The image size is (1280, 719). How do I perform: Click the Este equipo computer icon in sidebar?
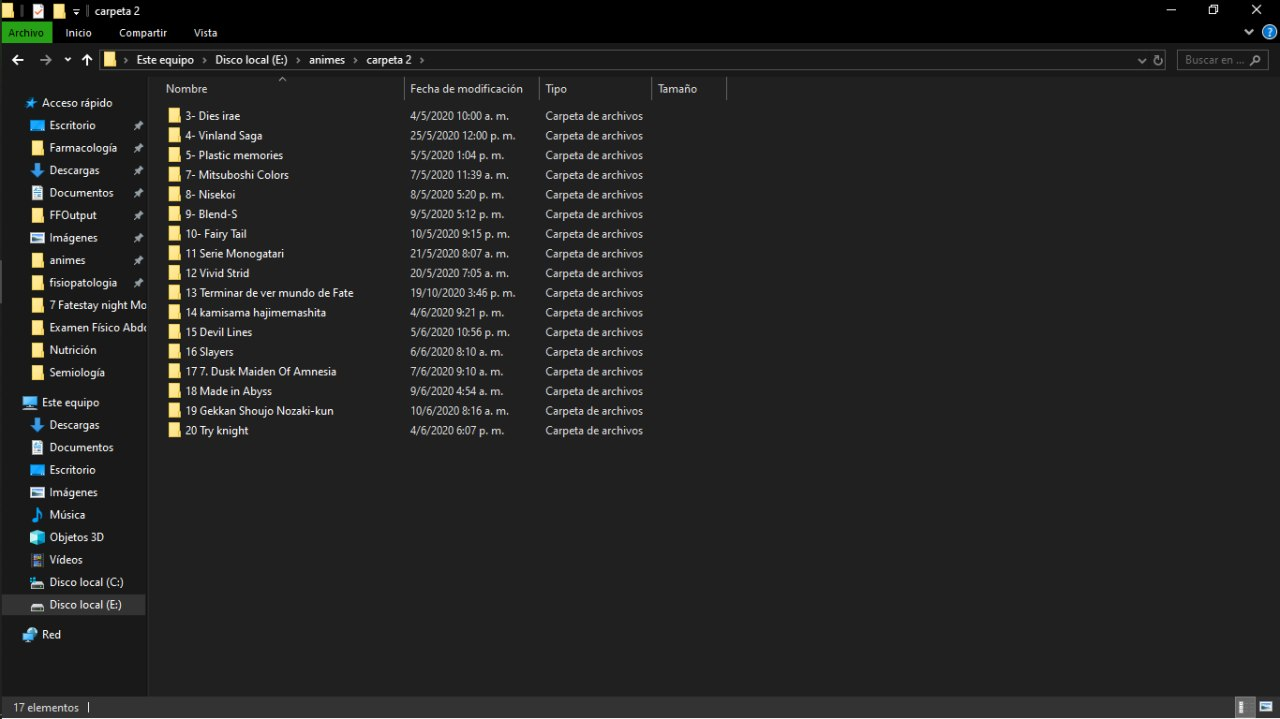pos(31,402)
